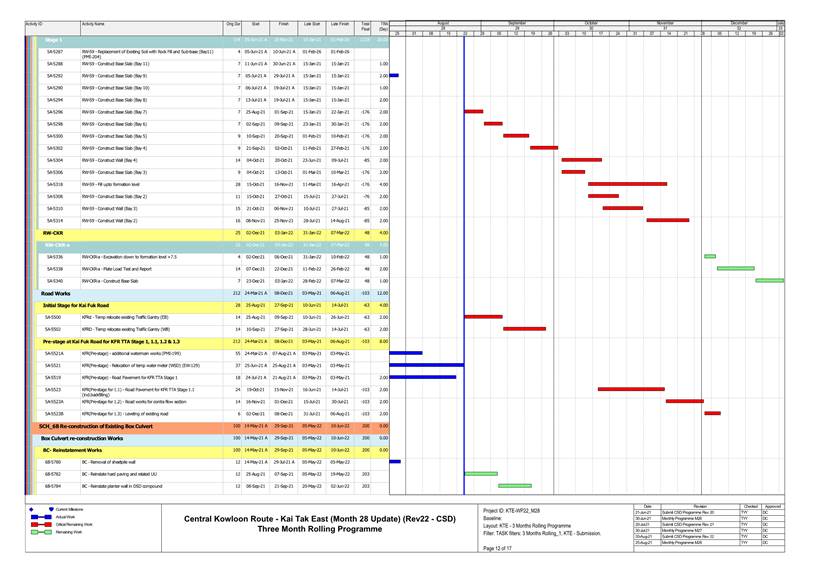Screen dimensions: 832x588
Task: Click the Actual Work legend bar symbol
Action: [x=43, y=516]
